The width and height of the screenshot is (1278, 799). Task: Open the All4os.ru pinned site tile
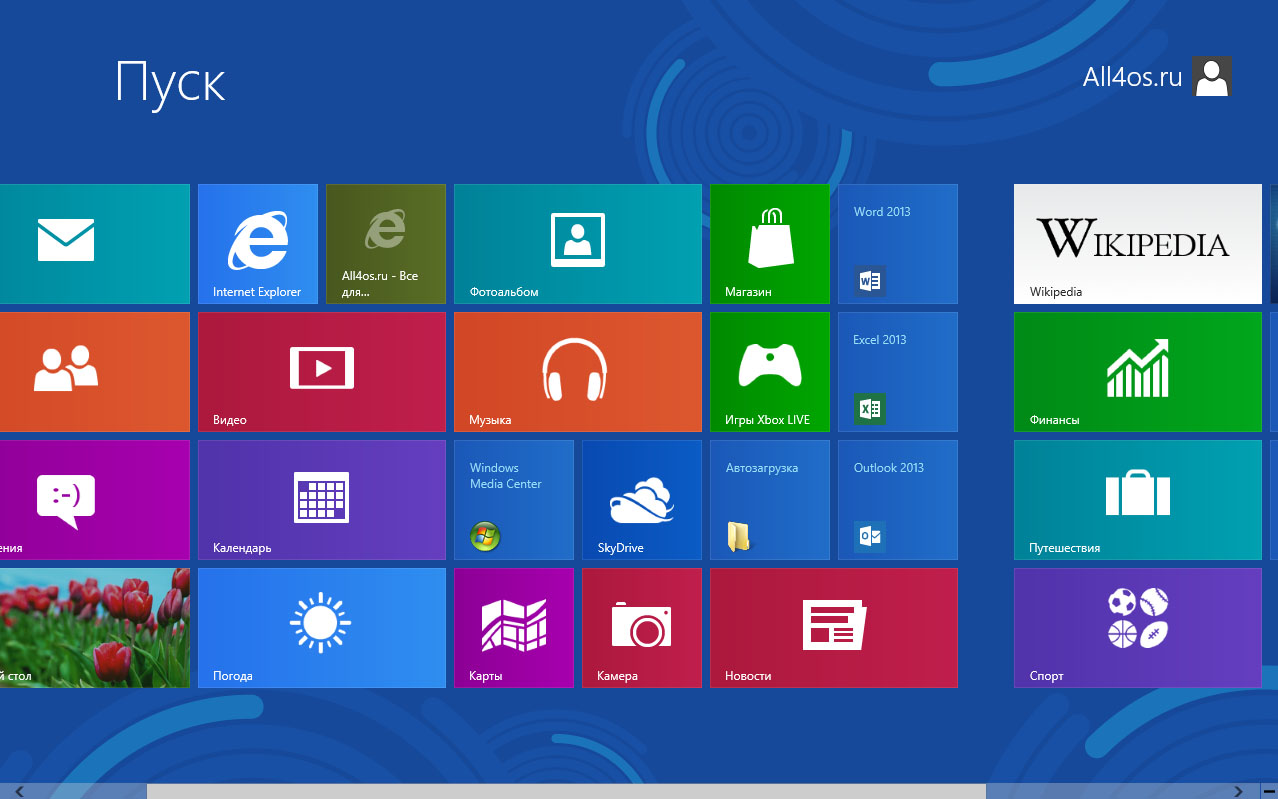pos(386,244)
